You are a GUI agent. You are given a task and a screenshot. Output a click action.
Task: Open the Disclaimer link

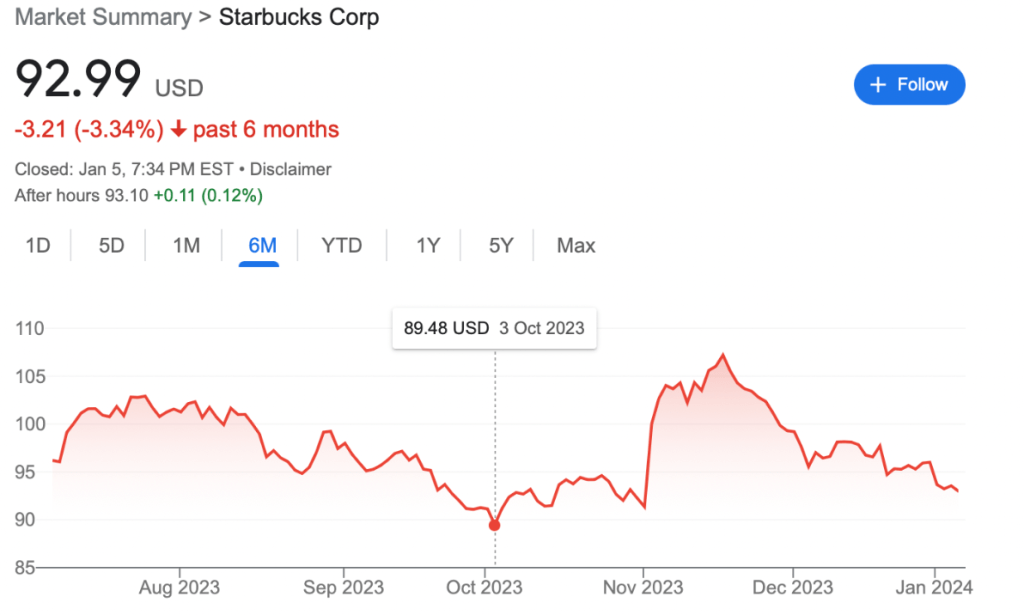point(290,169)
